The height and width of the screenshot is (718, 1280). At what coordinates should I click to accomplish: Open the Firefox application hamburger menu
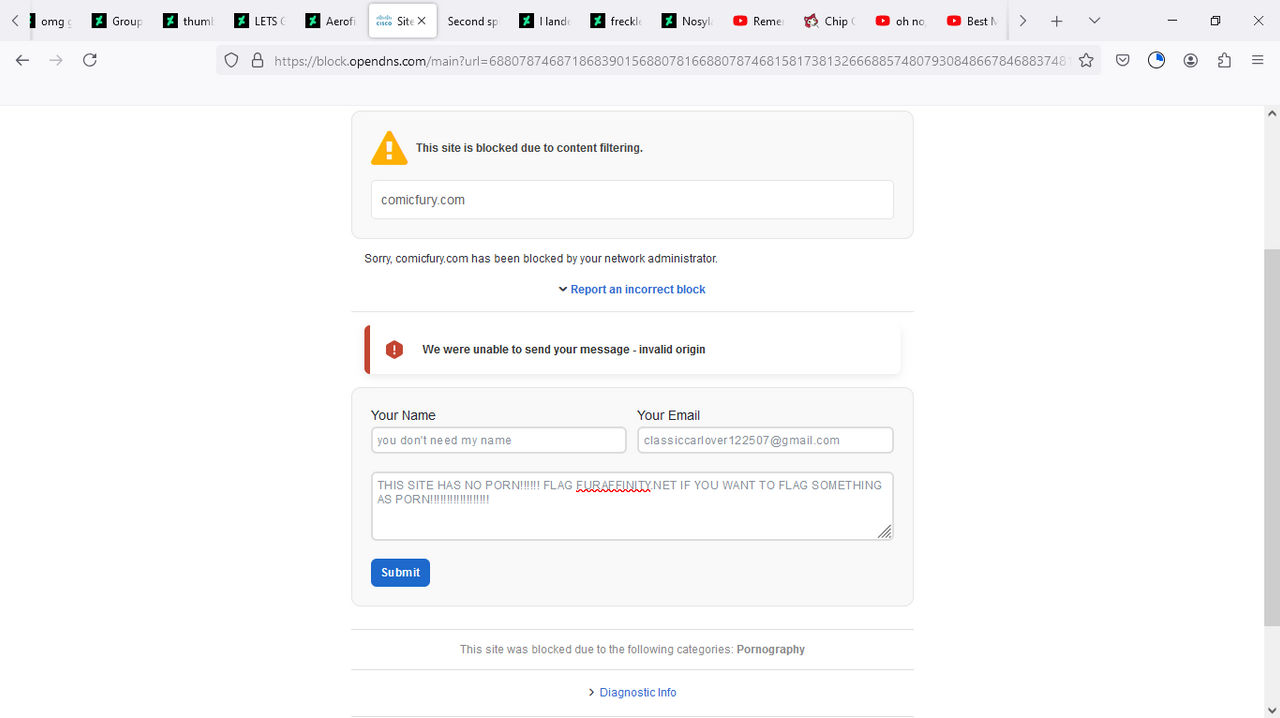tap(1258, 60)
